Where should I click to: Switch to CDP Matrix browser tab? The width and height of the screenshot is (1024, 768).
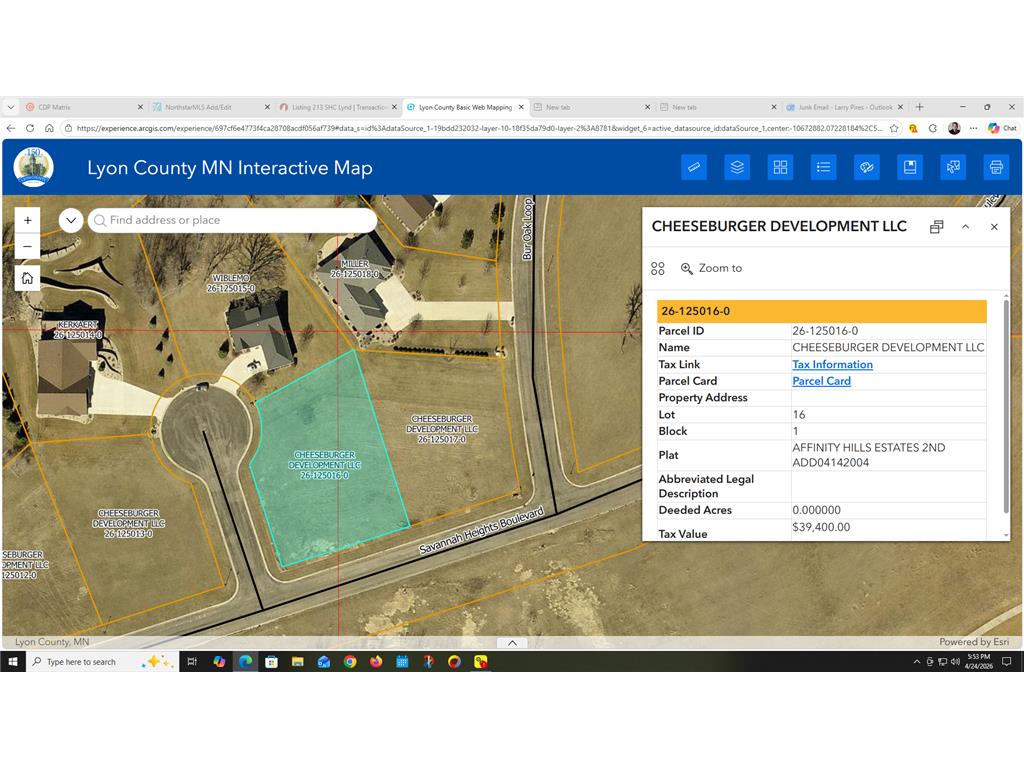pyautogui.click(x=84, y=107)
